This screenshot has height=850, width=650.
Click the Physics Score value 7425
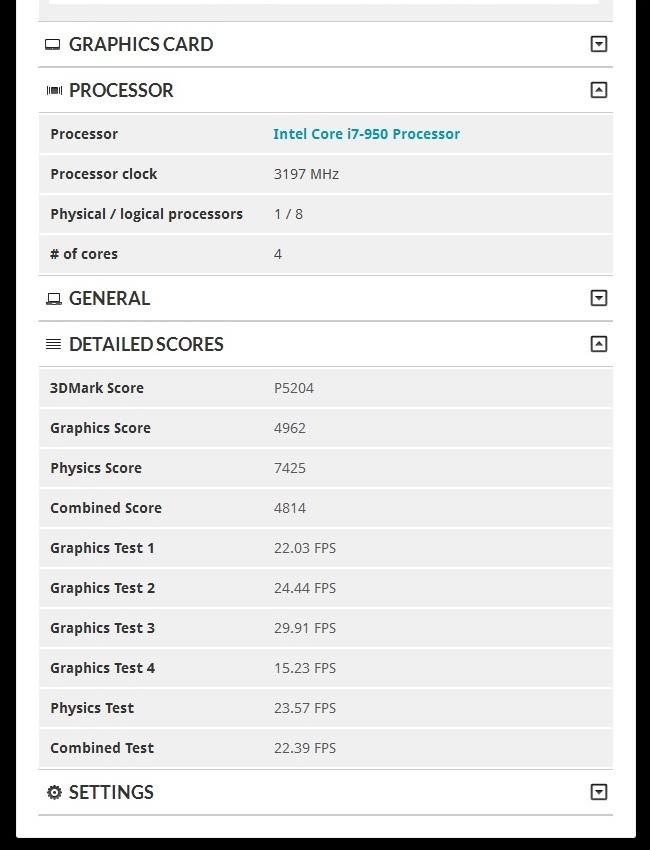pyautogui.click(x=290, y=468)
